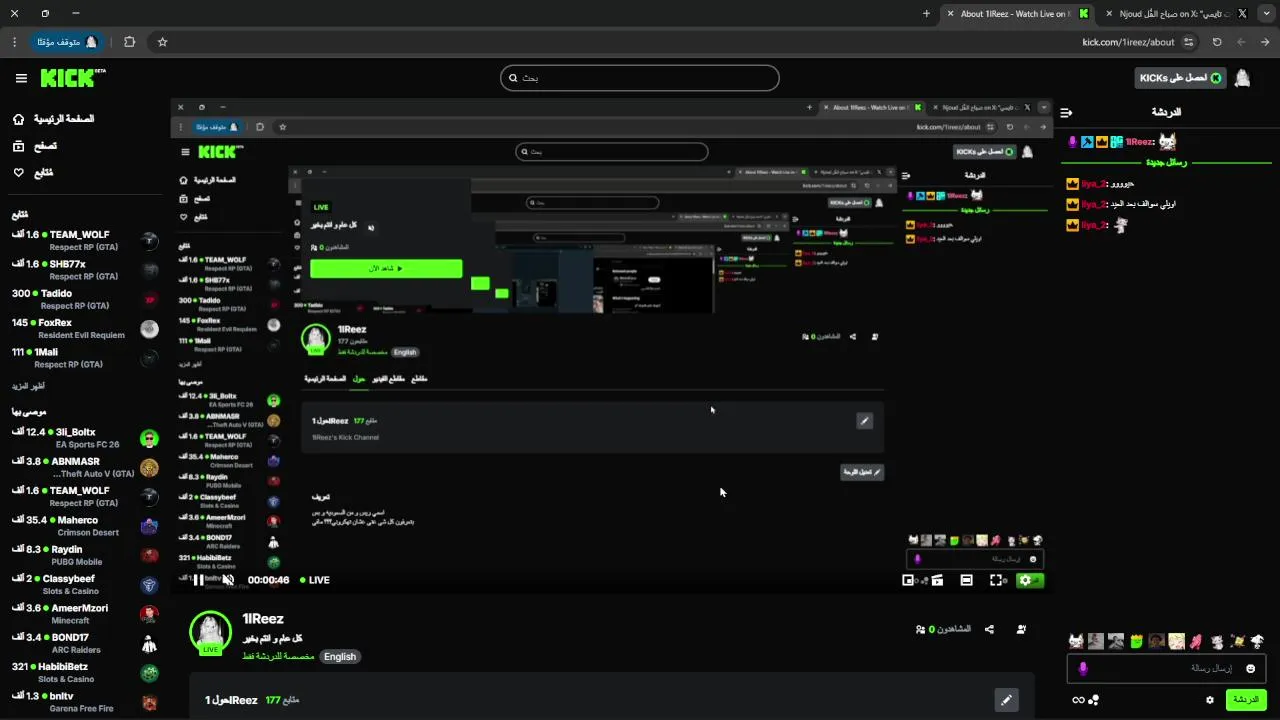Open chat settings gear icon
The width and height of the screenshot is (1280, 720).
1210,700
